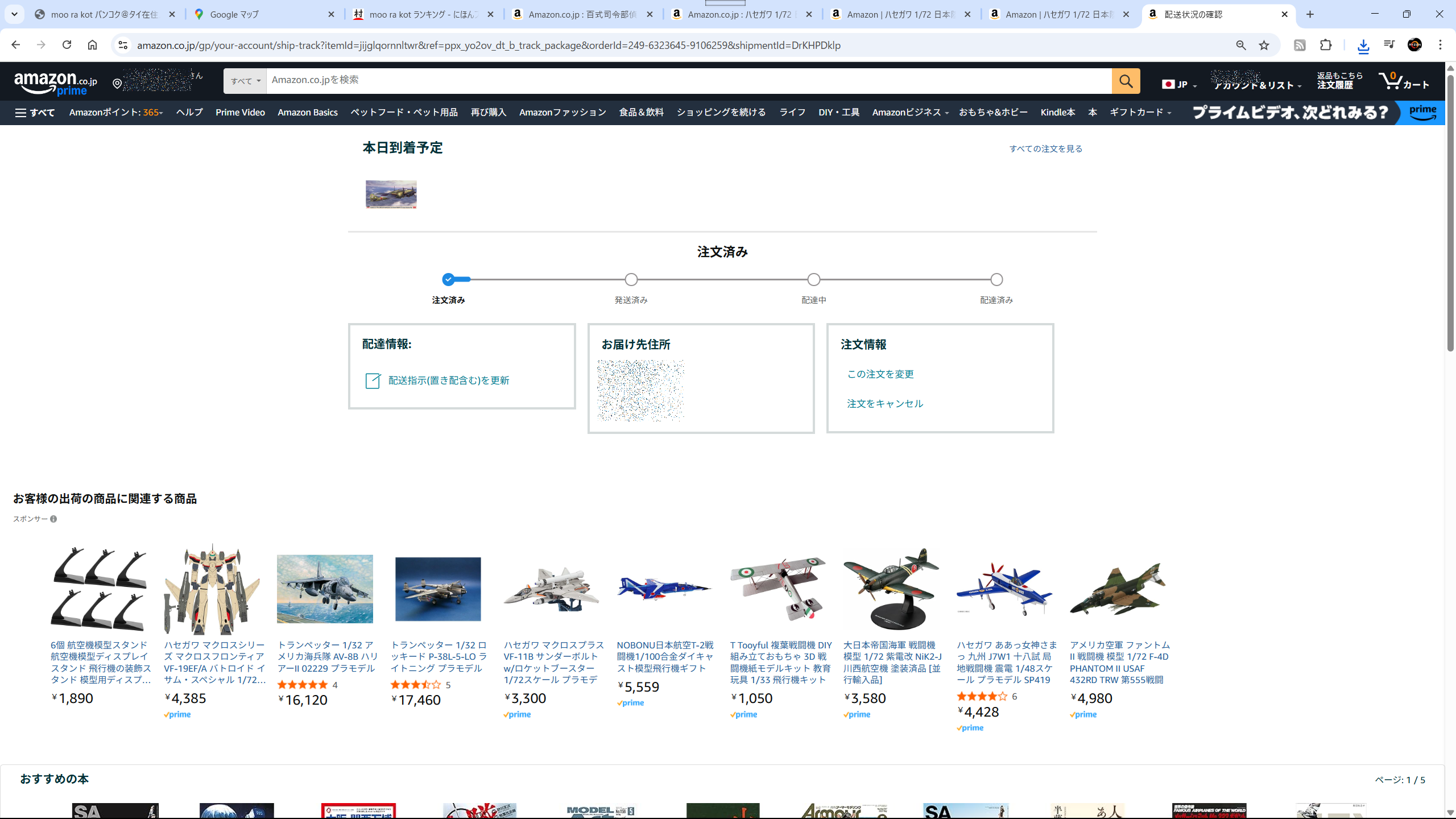
Task: Open the F-4D Phantom II product image
Action: click(1118, 589)
